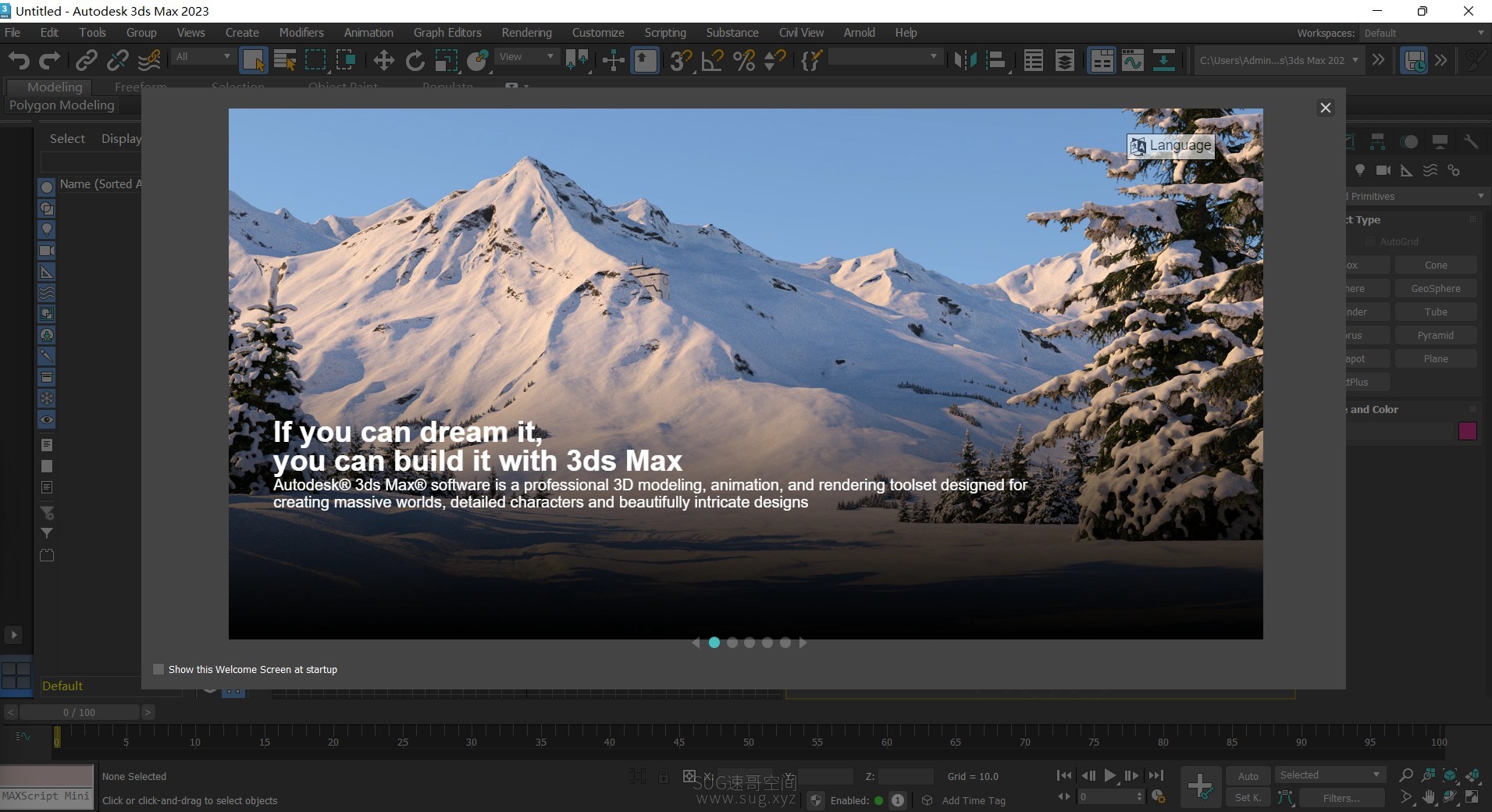
Task: Open the Workspaces Default dropdown
Action: [1423, 33]
